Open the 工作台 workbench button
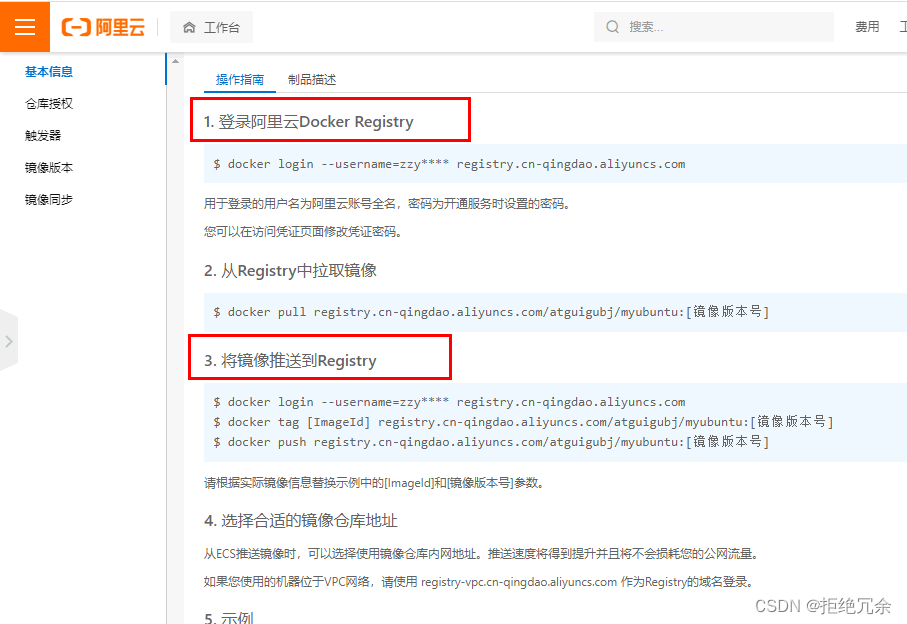The image size is (907, 624). (x=211, y=27)
